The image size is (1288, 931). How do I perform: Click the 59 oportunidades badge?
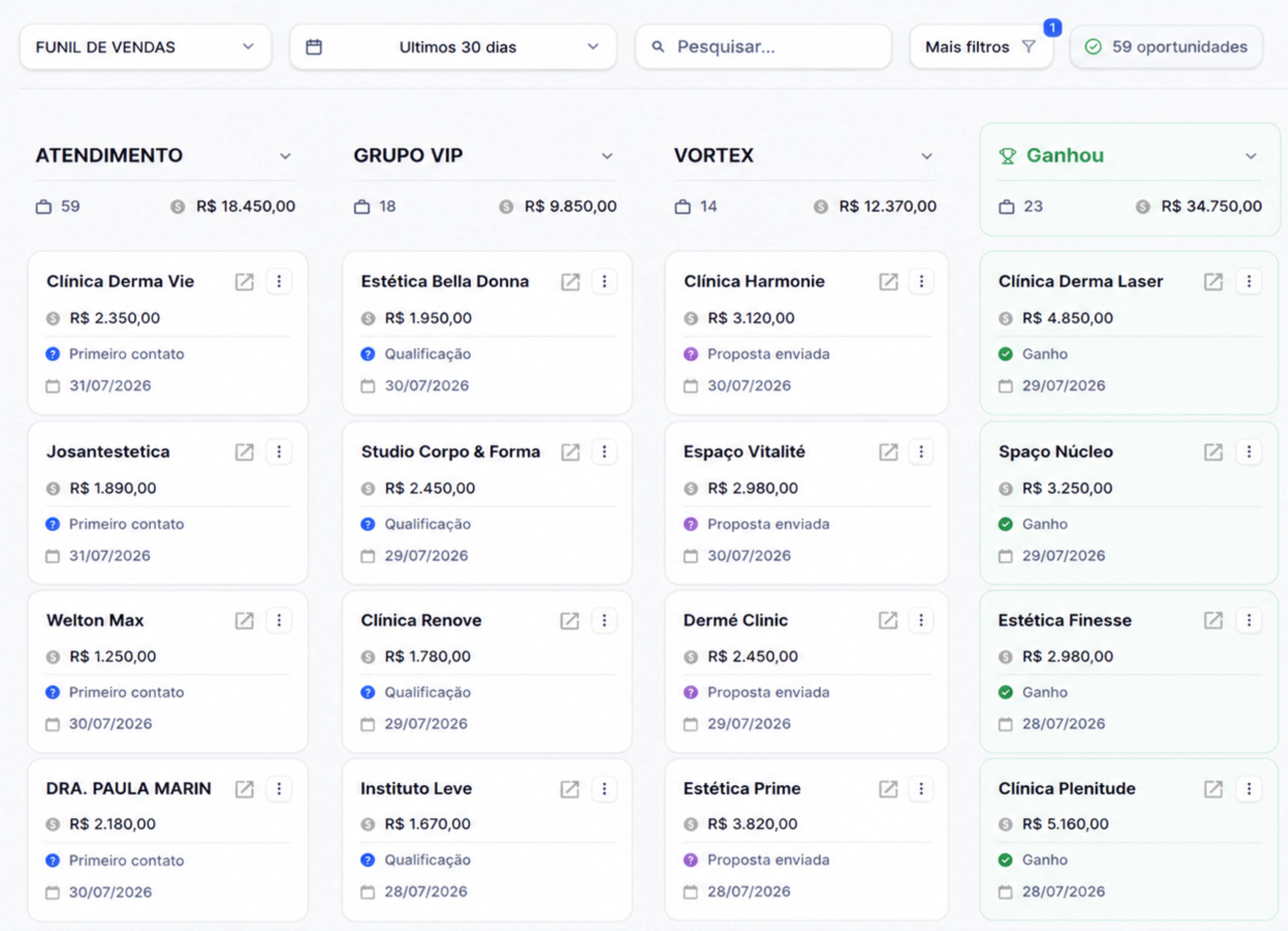[x=1167, y=47]
